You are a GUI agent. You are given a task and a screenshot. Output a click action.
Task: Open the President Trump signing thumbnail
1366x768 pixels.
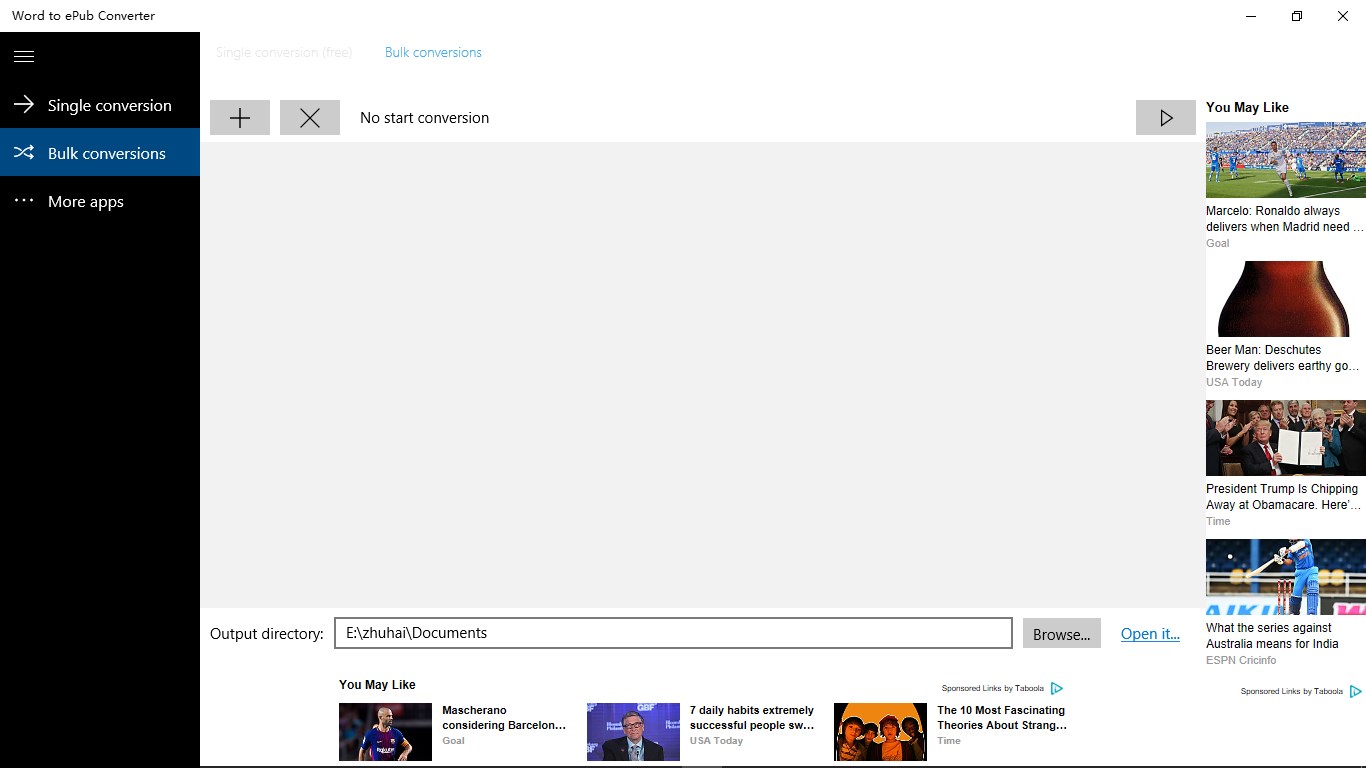(1285, 438)
